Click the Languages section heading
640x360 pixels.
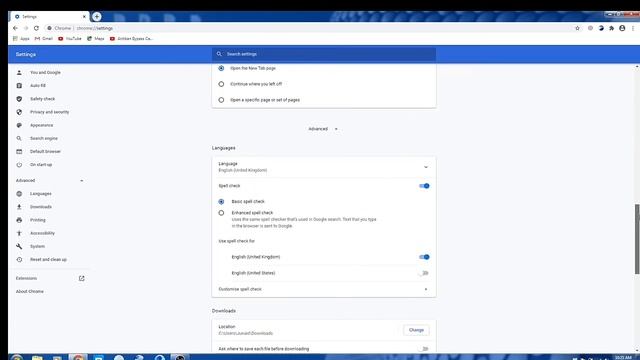(x=224, y=148)
